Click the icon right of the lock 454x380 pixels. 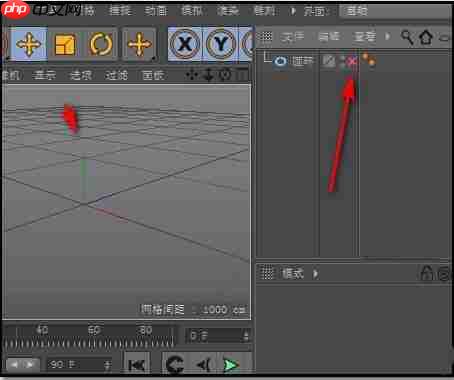[444, 274]
